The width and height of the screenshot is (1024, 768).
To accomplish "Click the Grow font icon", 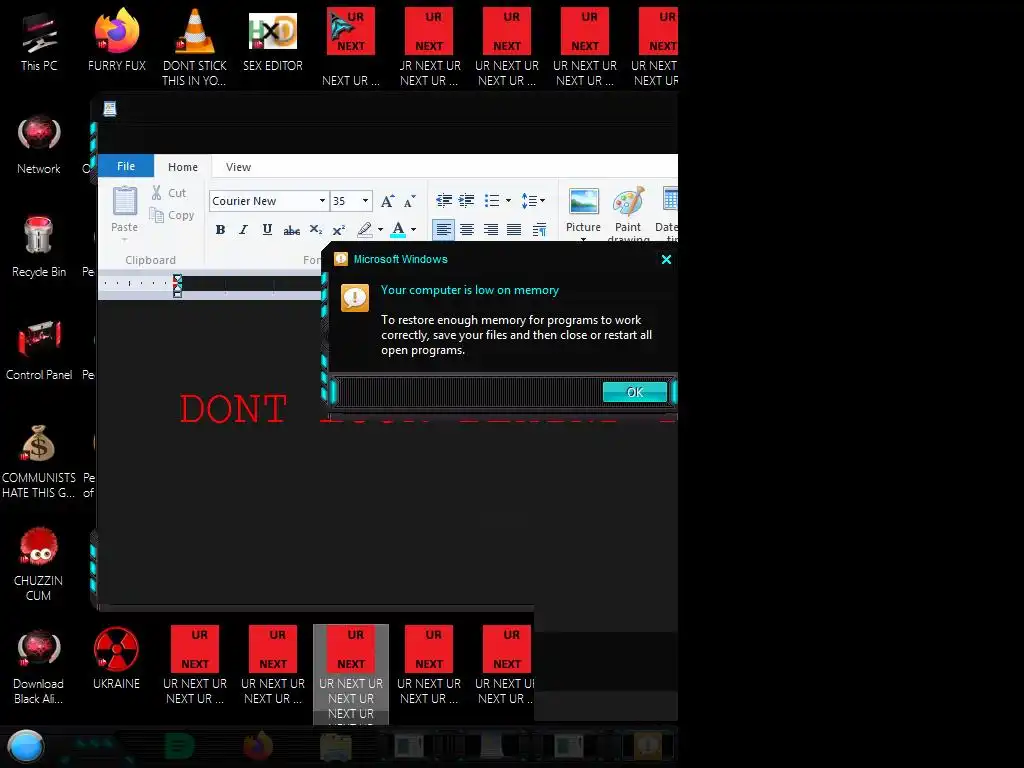I will tap(387, 201).
